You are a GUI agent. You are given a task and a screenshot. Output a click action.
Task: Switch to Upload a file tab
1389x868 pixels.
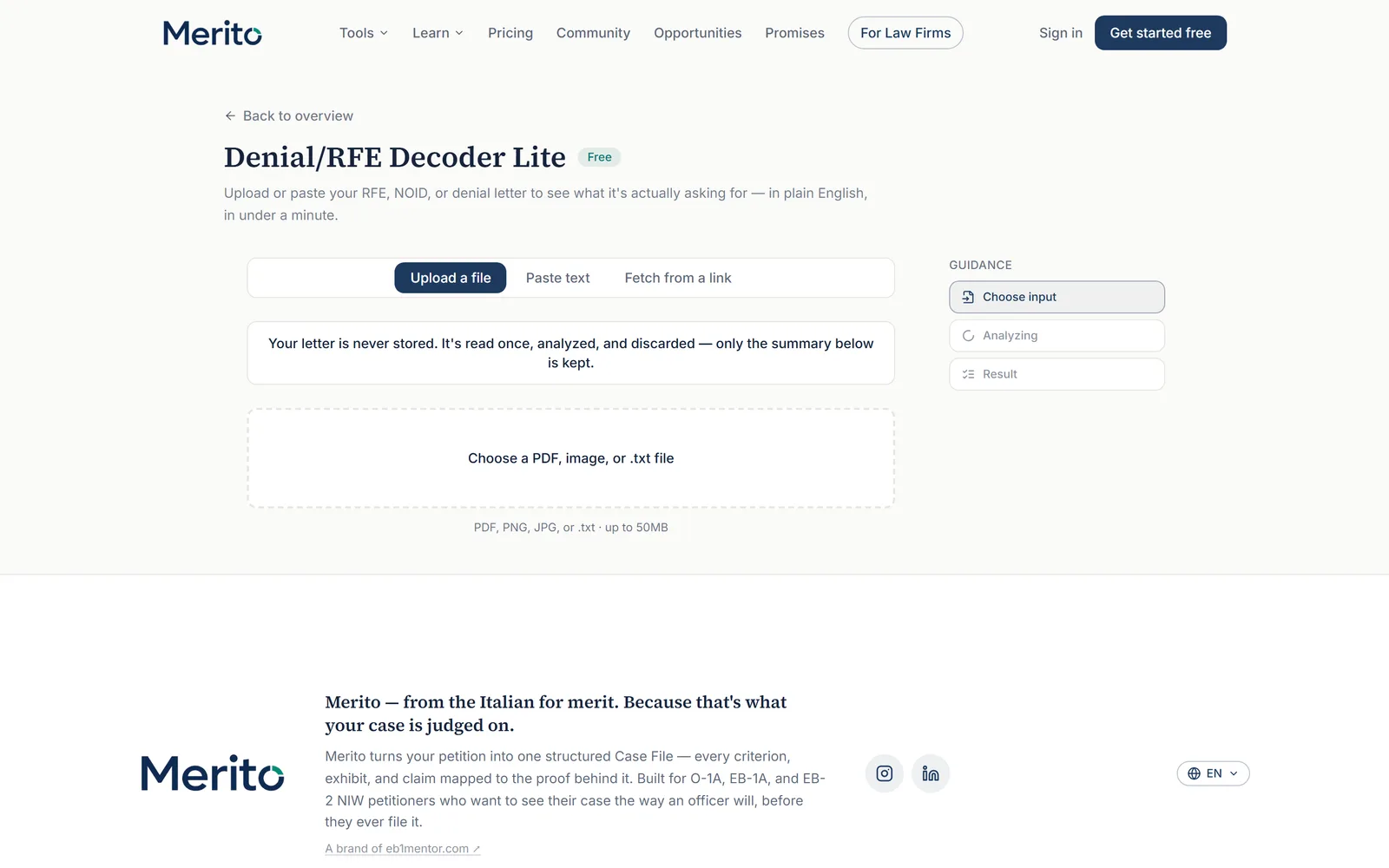click(451, 278)
